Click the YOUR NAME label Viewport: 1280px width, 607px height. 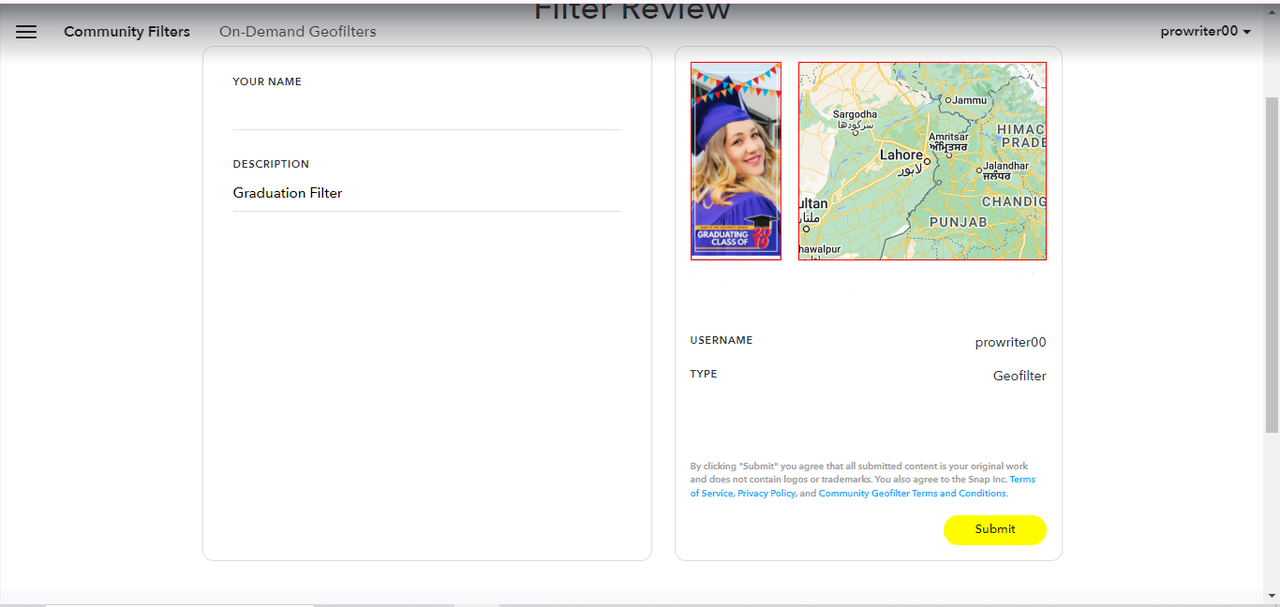(x=267, y=82)
